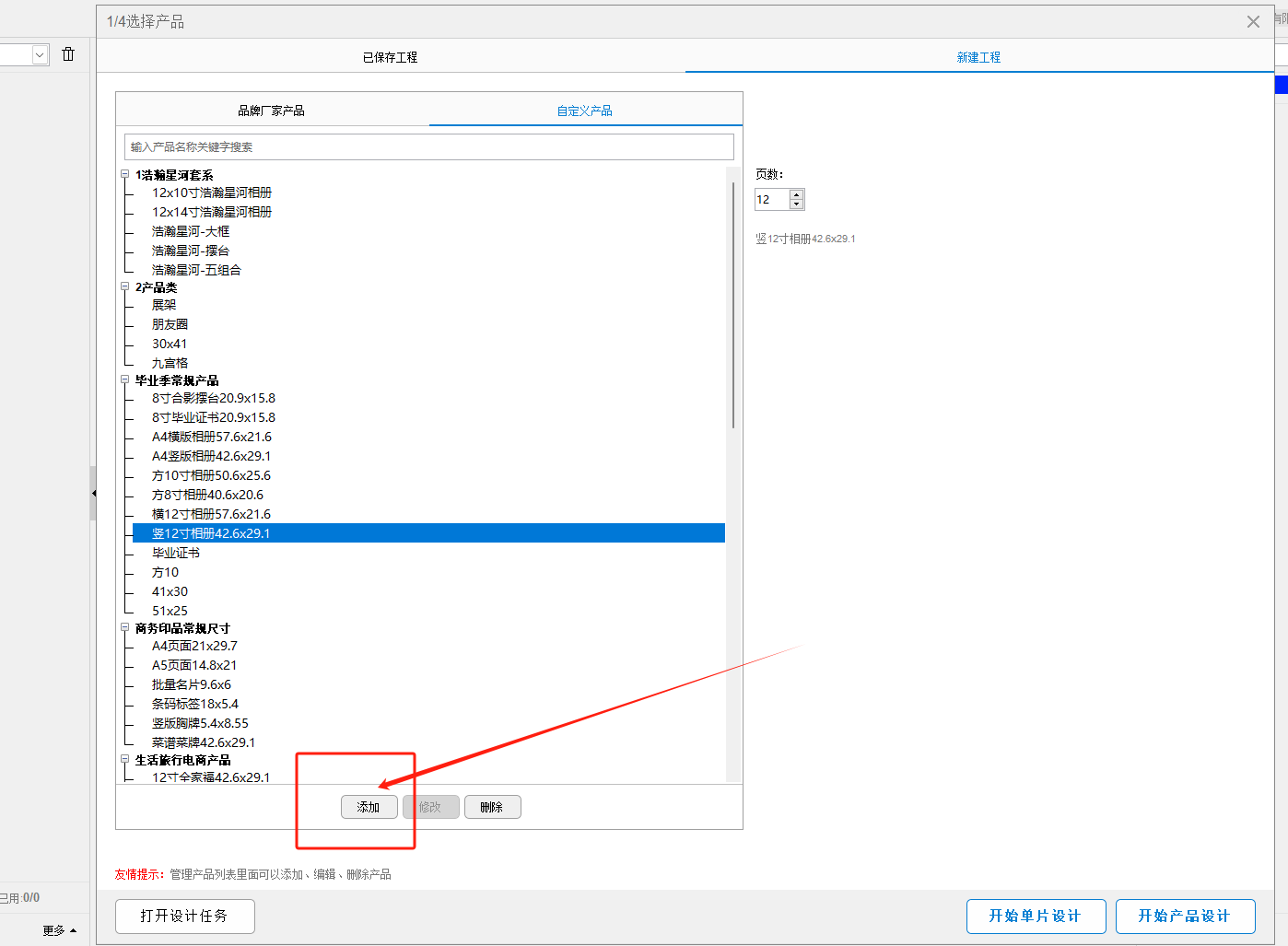Viewport: 1288px width, 946px height.
Task: Select 41x30 product
Action: coord(170,591)
